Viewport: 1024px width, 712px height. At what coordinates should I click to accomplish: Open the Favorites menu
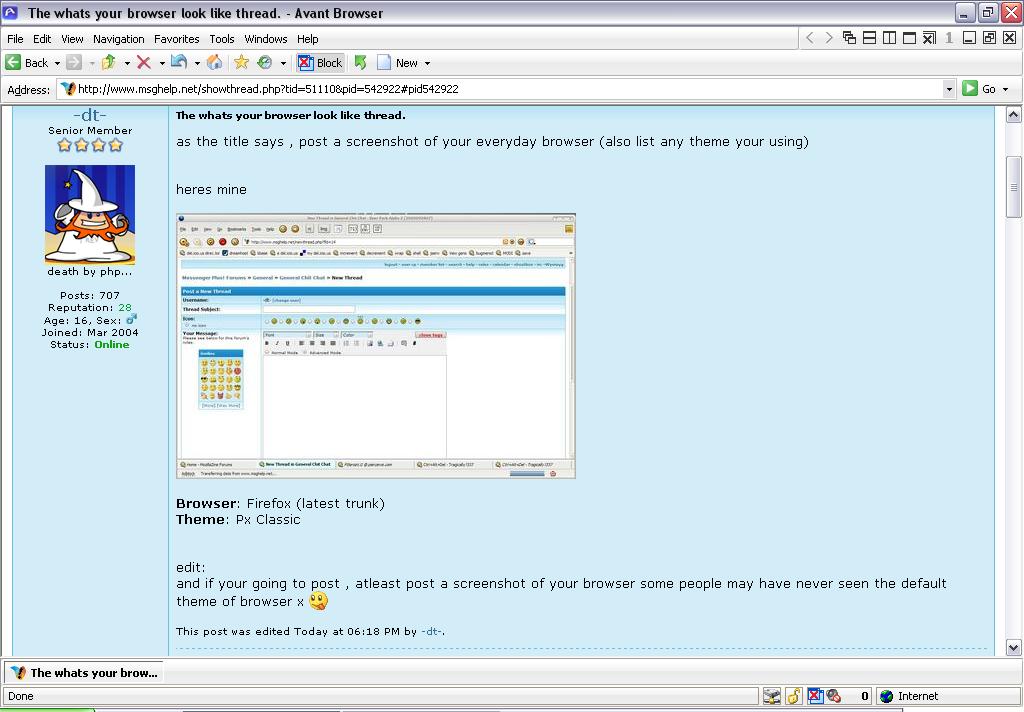[176, 39]
